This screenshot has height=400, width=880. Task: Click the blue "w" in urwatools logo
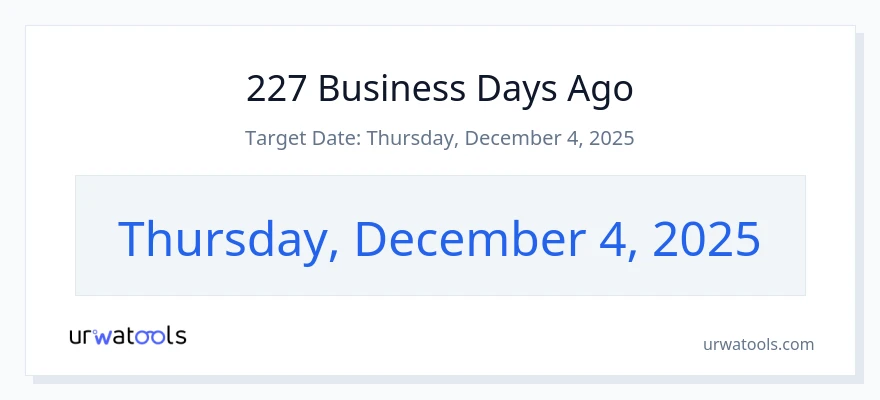coord(103,337)
